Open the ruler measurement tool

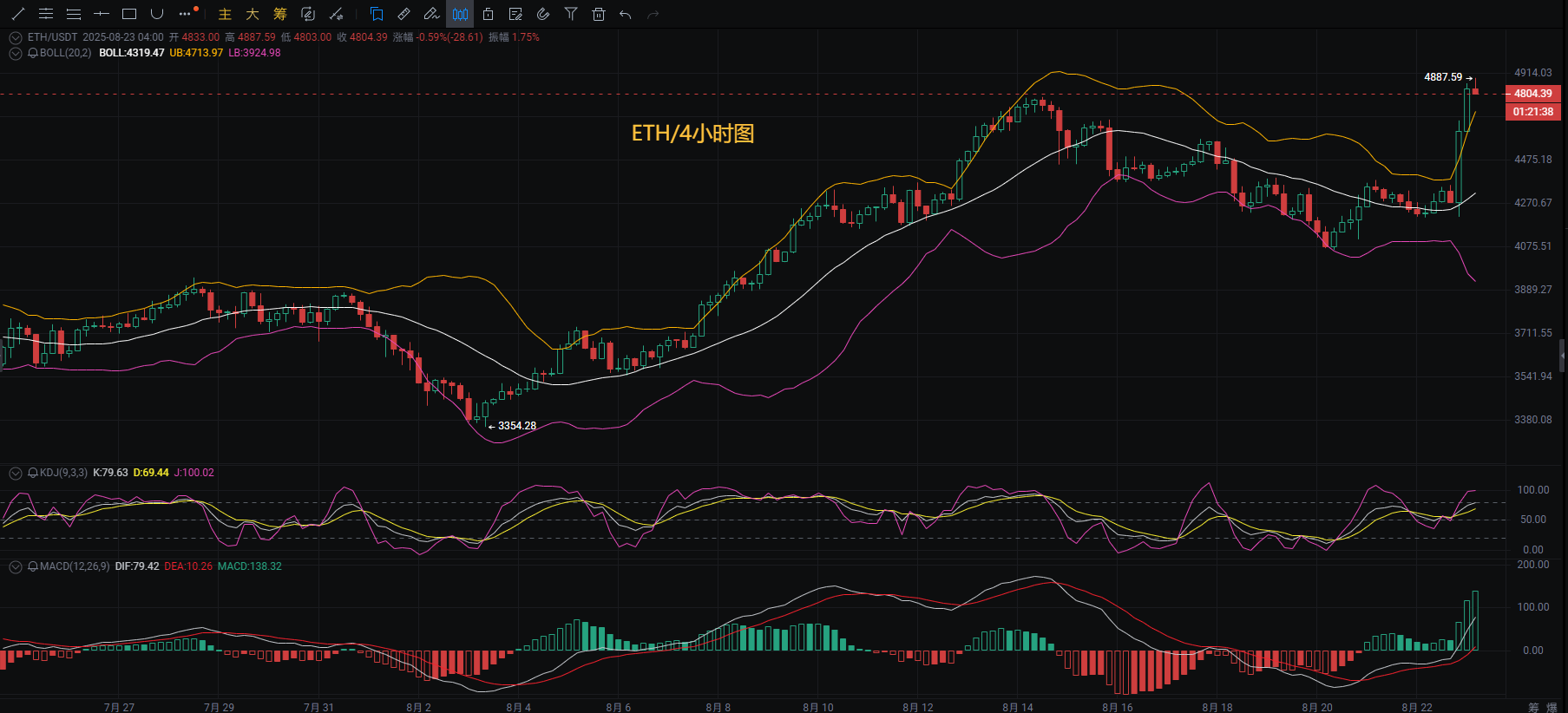click(x=404, y=14)
